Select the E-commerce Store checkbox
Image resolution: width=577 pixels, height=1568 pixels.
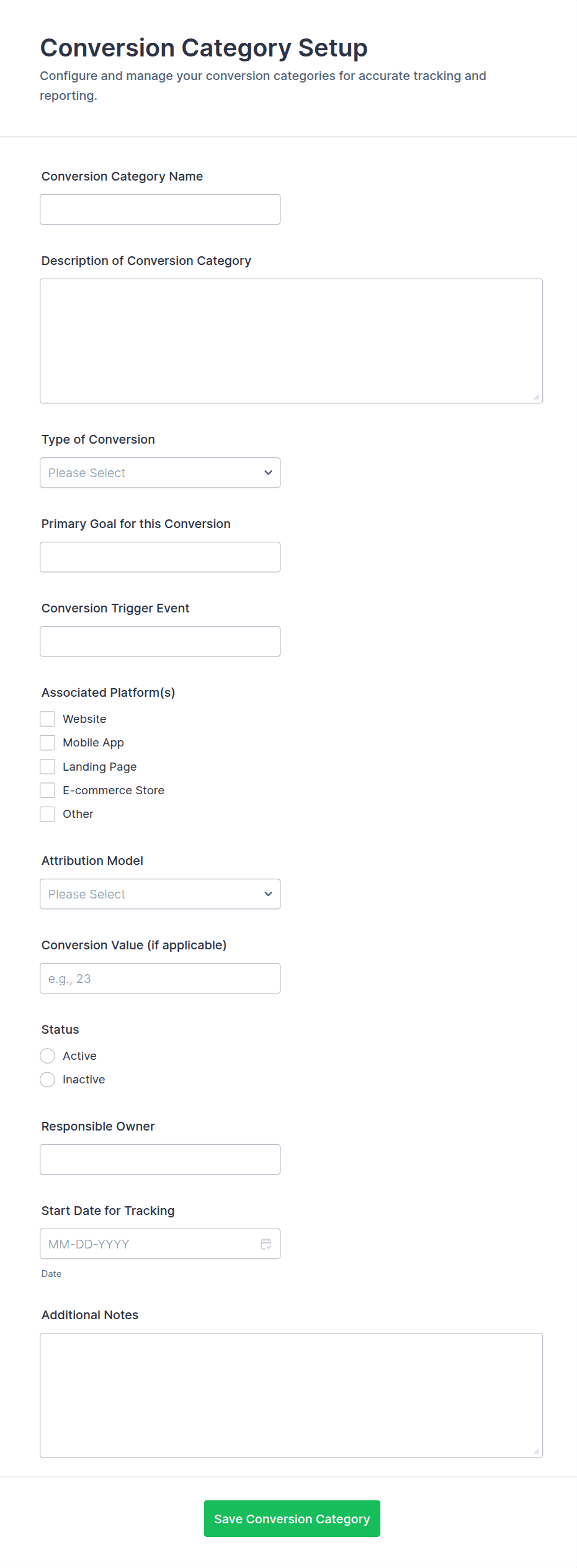click(48, 790)
